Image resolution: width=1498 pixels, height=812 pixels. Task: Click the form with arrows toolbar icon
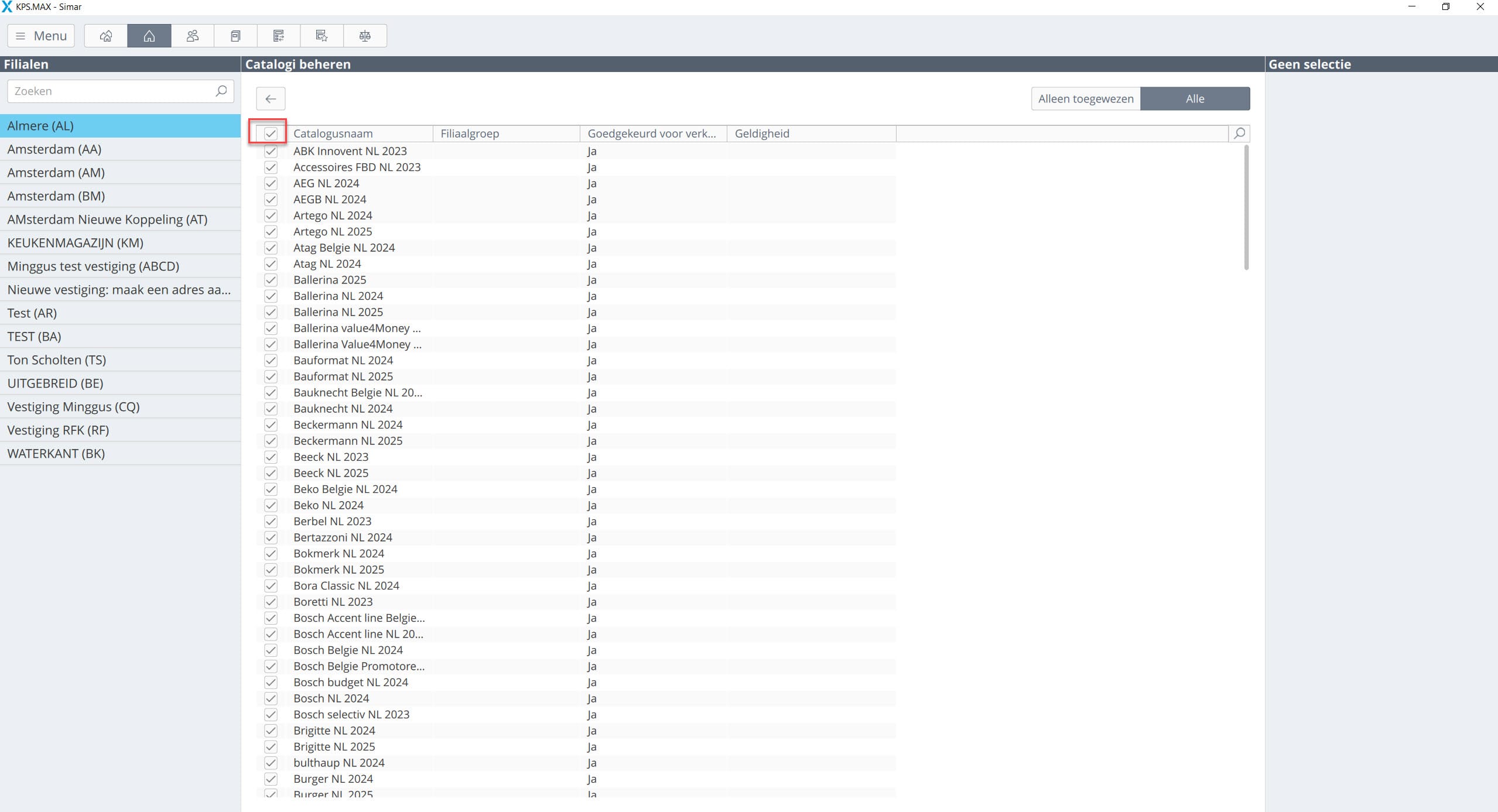tap(279, 36)
